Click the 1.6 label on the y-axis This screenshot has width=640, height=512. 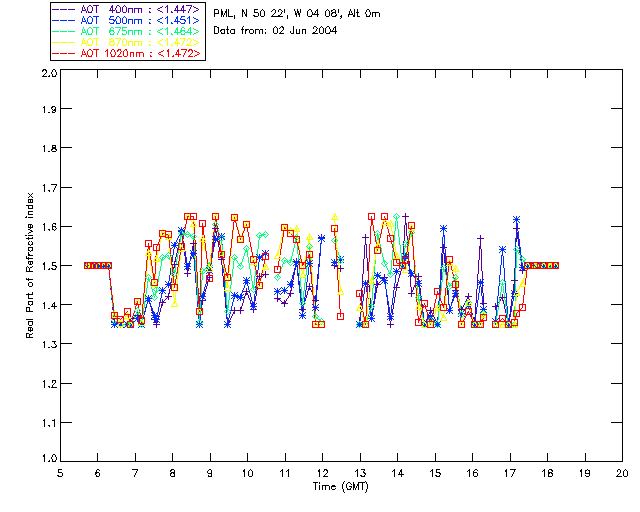[49, 227]
